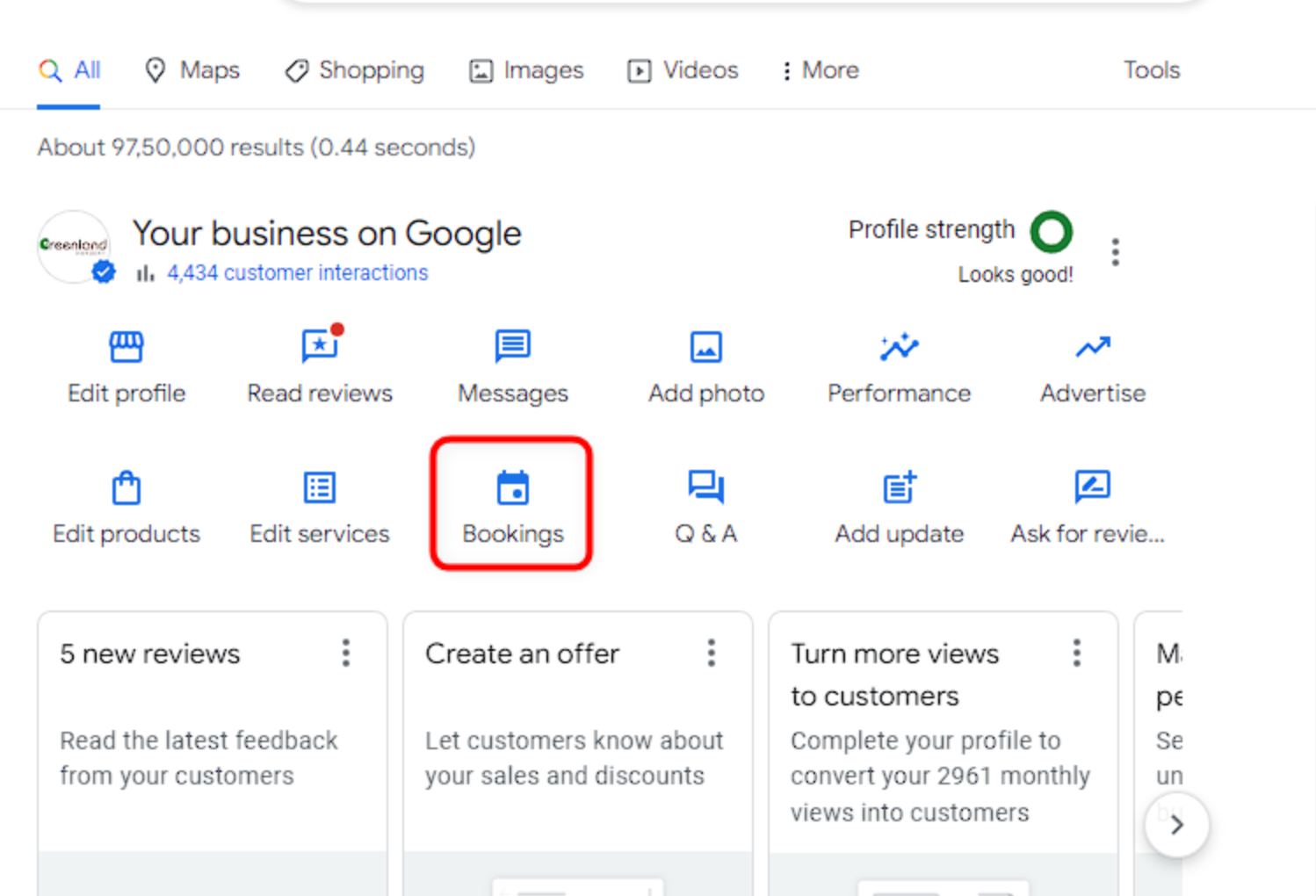1316x896 pixels.
Task: Open the Tools search option
Action: (x=1152, y=70)
